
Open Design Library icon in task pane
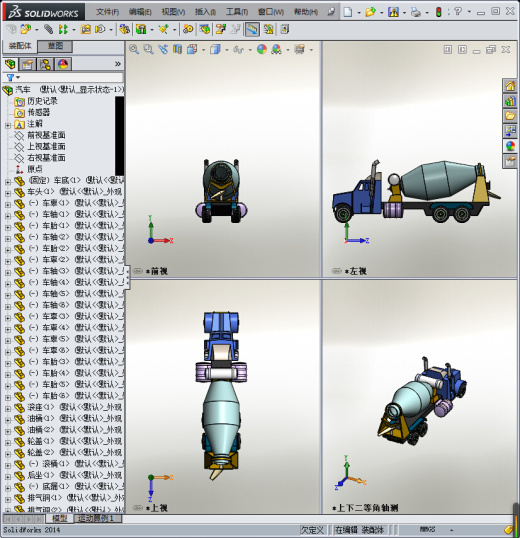click(510, 101)
